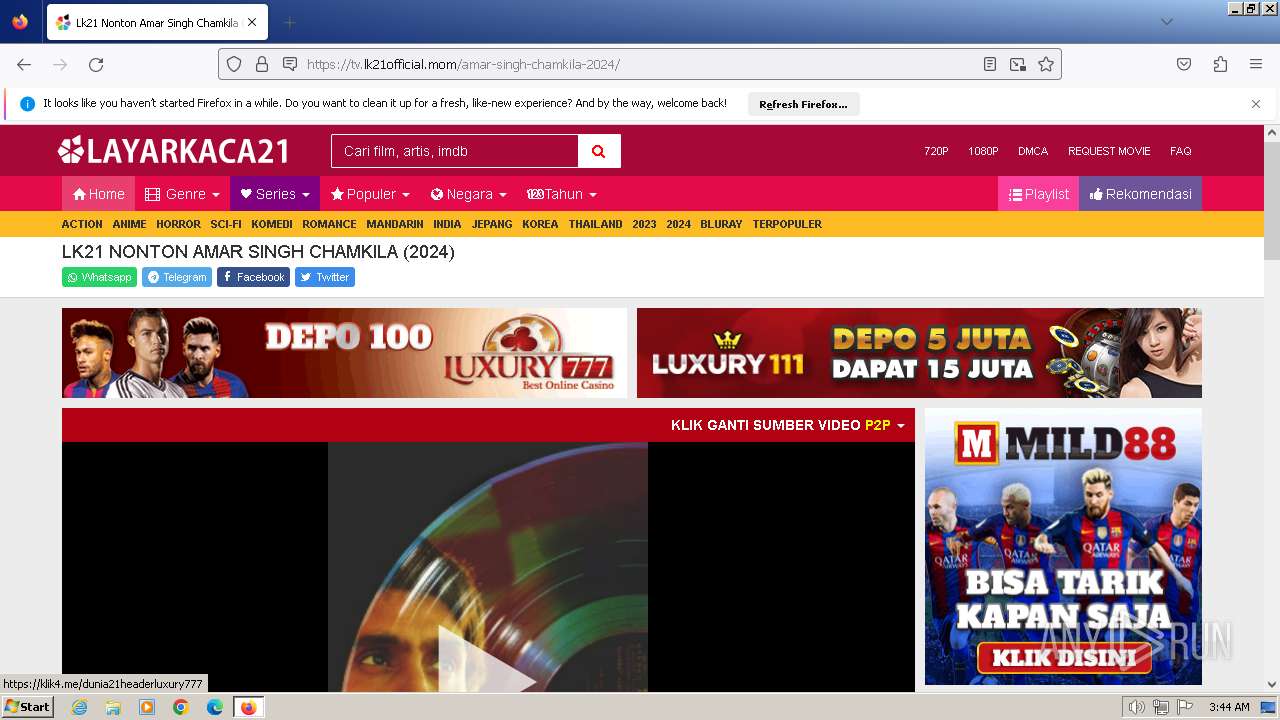The width and height of the screenshot is (1280, 720).
Task: Expand the list all tabs chevron
Action: tap(1167, 22)
